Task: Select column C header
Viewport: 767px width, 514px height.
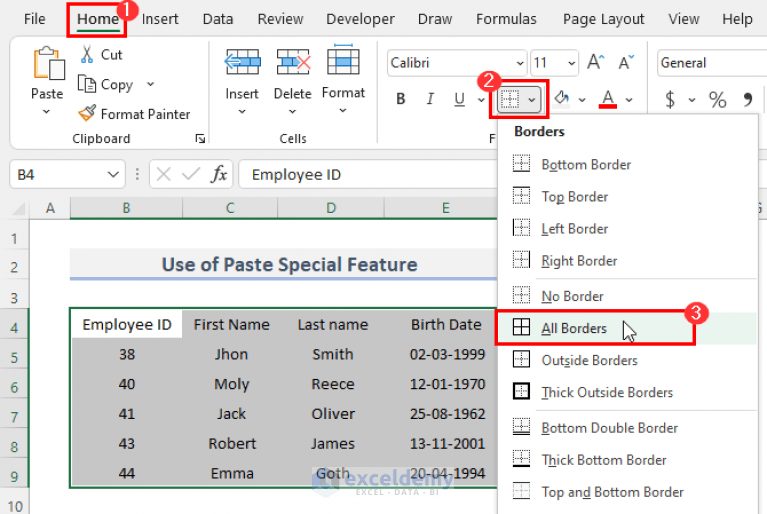Action: 230,208
